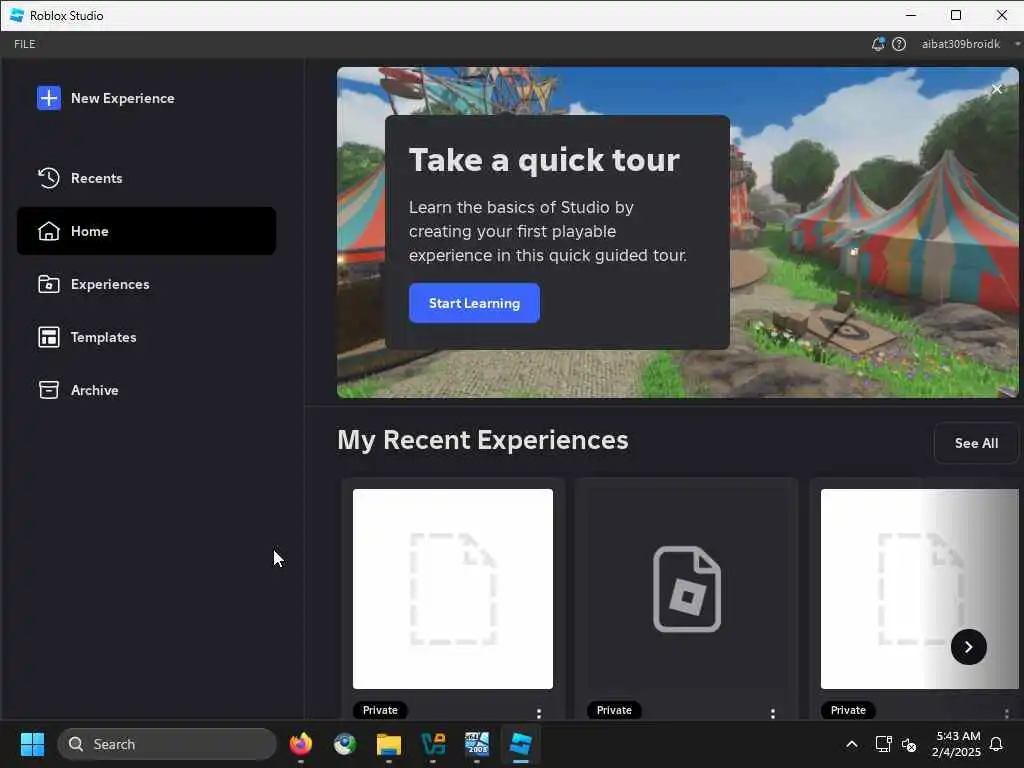Screen dimensions: 1024x768
Task: Open the Windows notification center bell
Action: tap(997, 744)
